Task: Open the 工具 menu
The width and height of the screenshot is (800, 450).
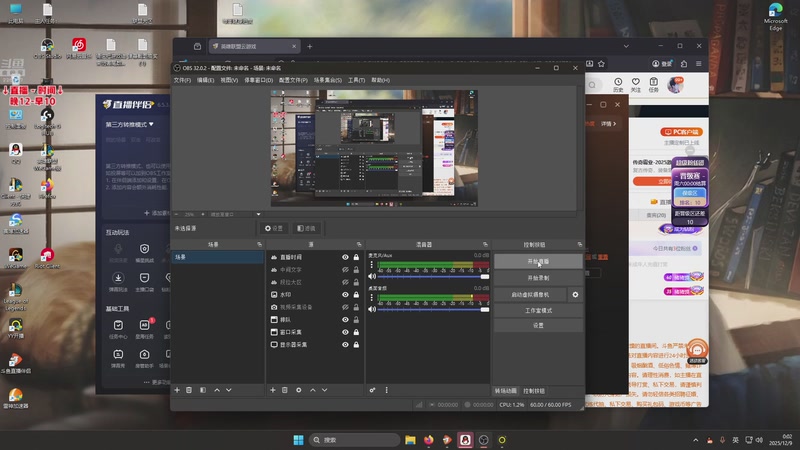Action: click(x=355, y=80)
